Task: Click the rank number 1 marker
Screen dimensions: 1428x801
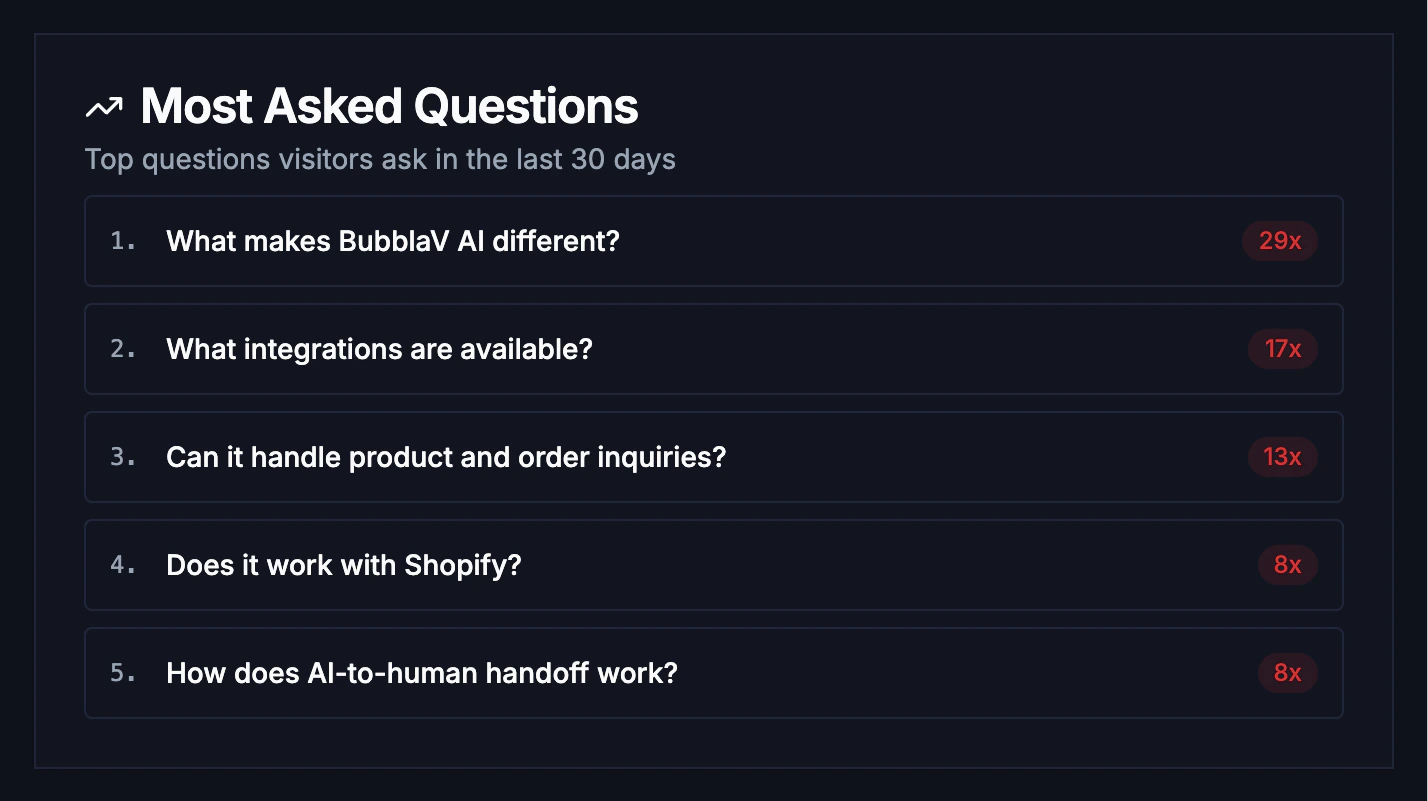Action: click(x=122, y=241)
